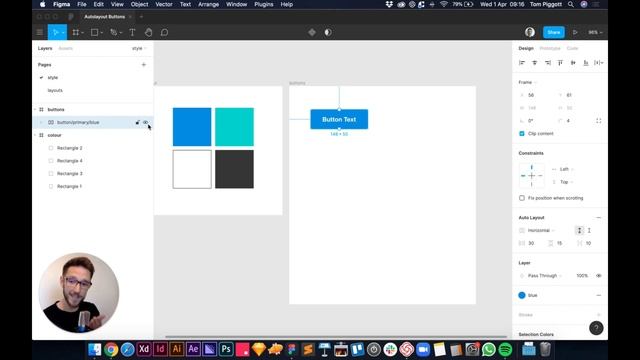Open Spotify from the dock
Screen dimensions: 640x360
click(x=505, y=349)
